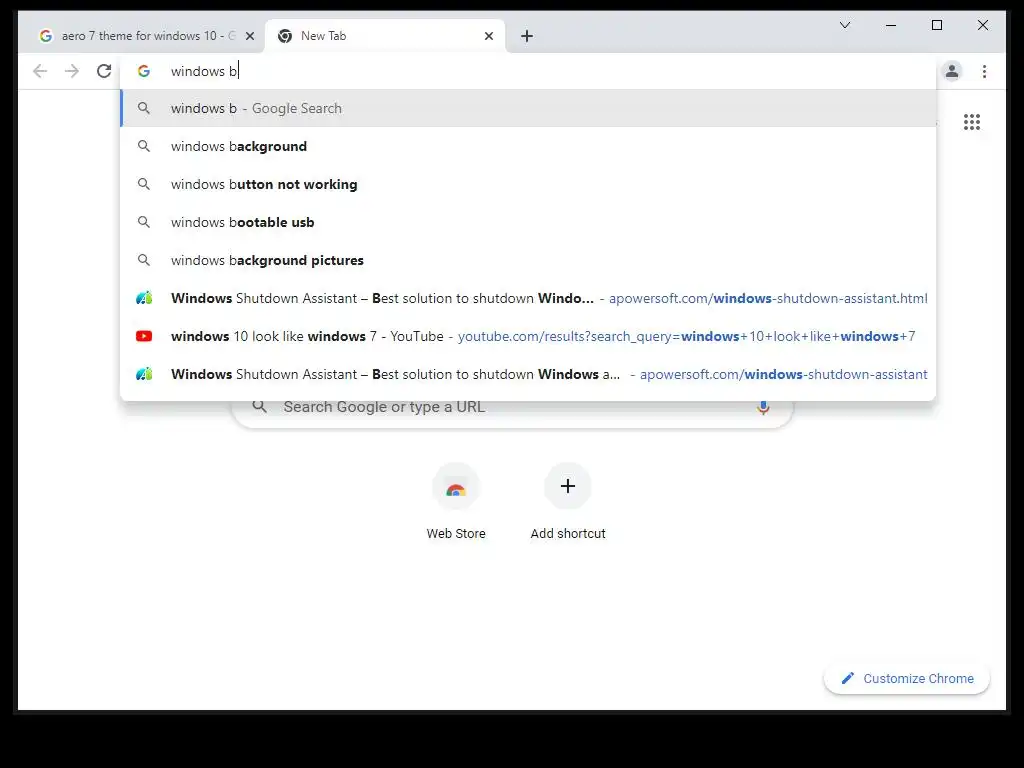1024x768 pixels.
Task: Minimize the Chrome window
Action: coord(891,25)
